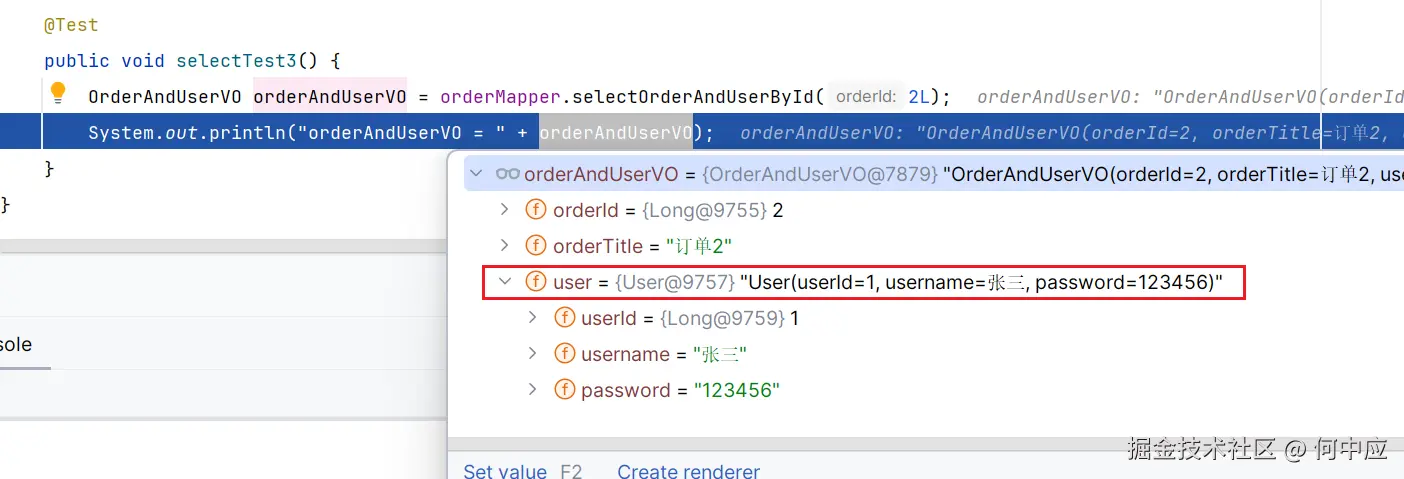The image size is (1404, 479).
Task: Expand the username node
Action: 533,354
